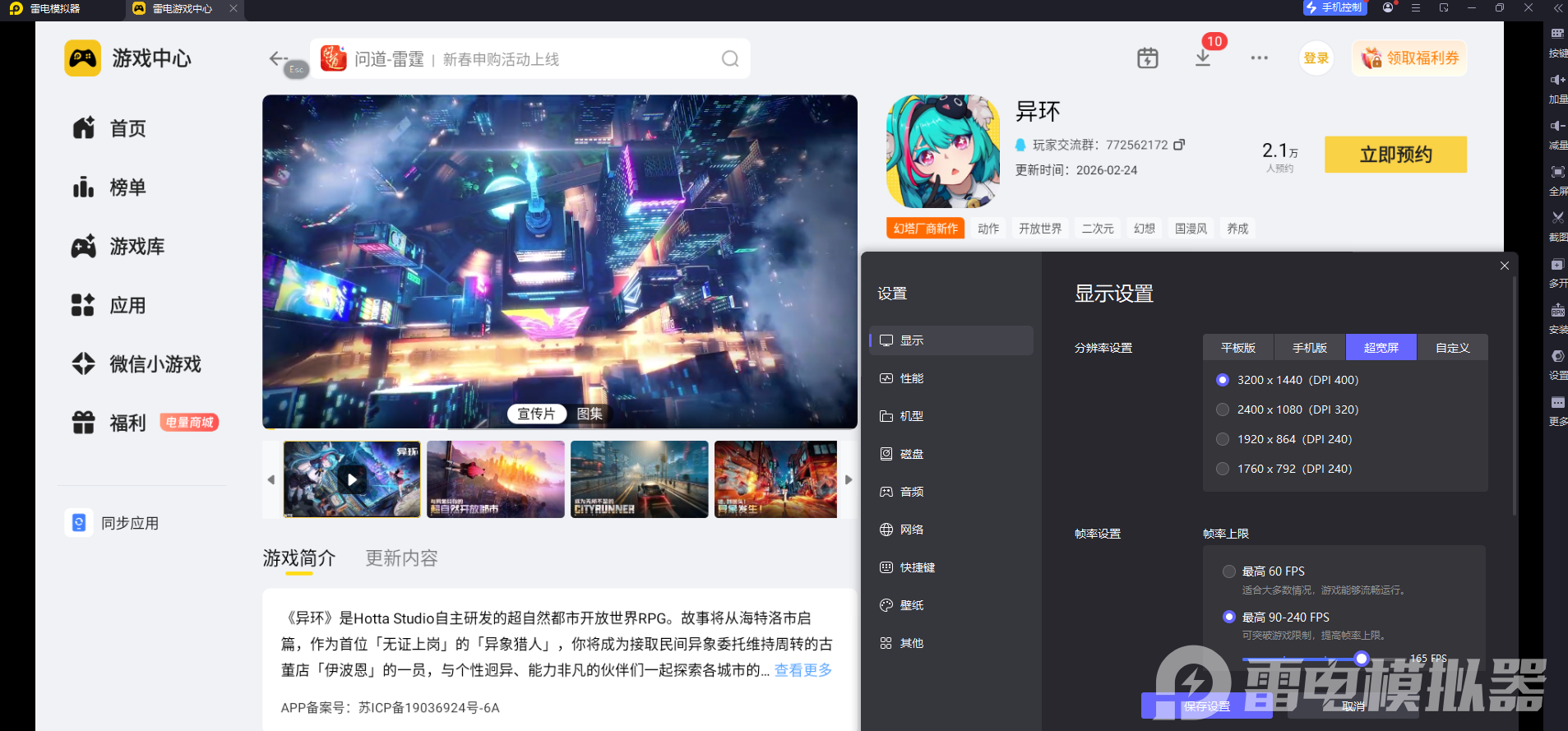
Task: Focus the 问道-雷霆 search field
Action: [x=530, y=58]
